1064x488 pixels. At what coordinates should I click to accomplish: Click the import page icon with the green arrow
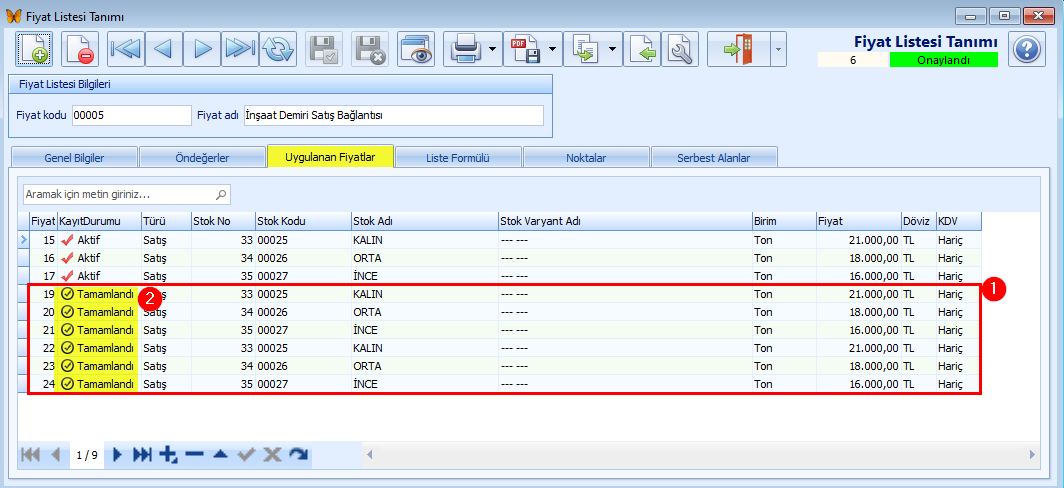pos(641,49)
